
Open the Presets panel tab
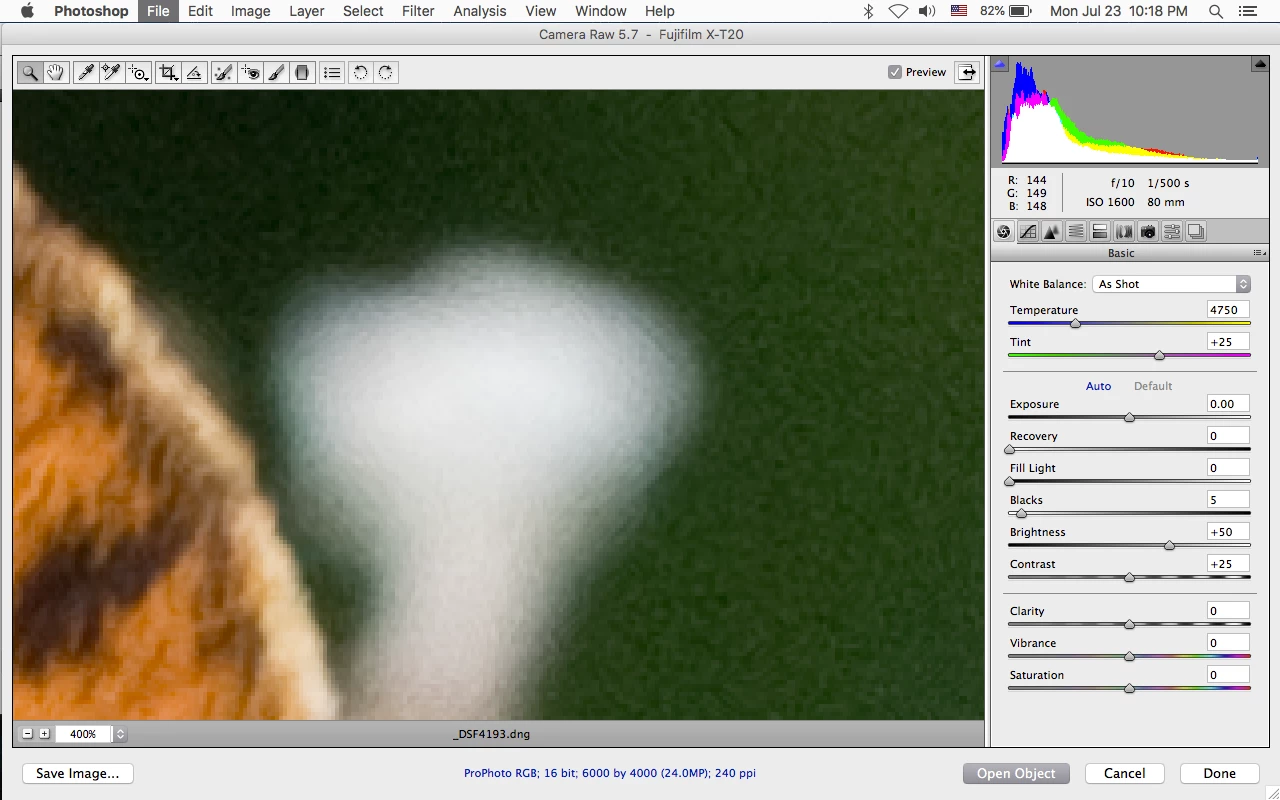1172,232
